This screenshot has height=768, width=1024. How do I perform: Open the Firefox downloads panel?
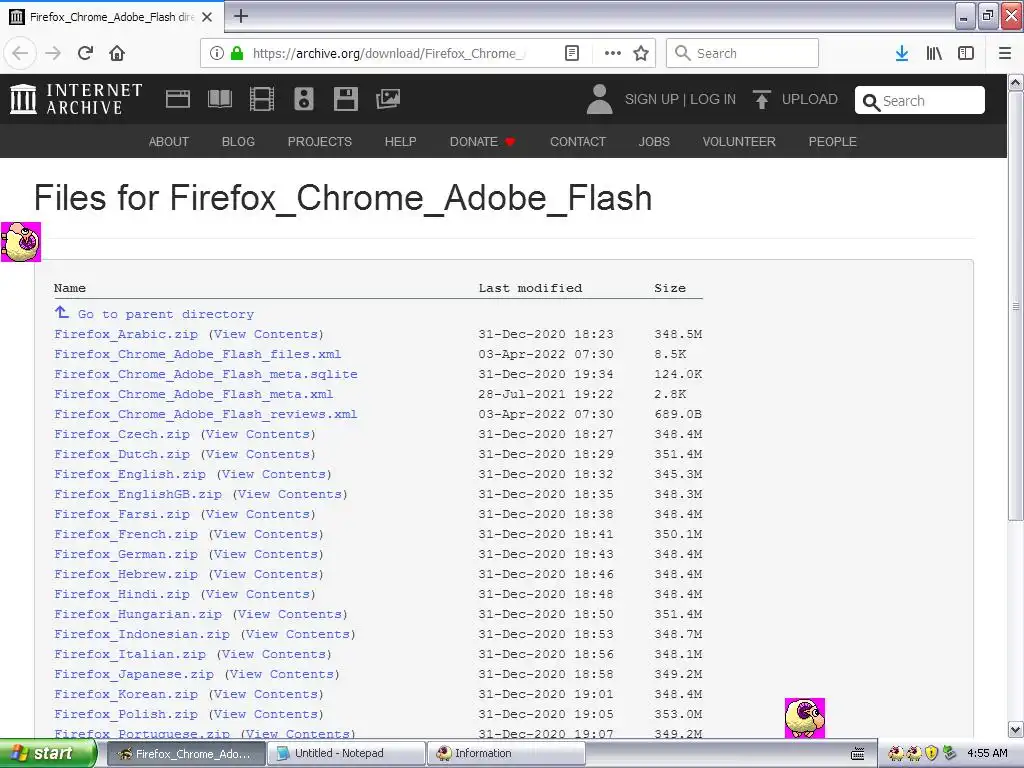click(901, 54)
